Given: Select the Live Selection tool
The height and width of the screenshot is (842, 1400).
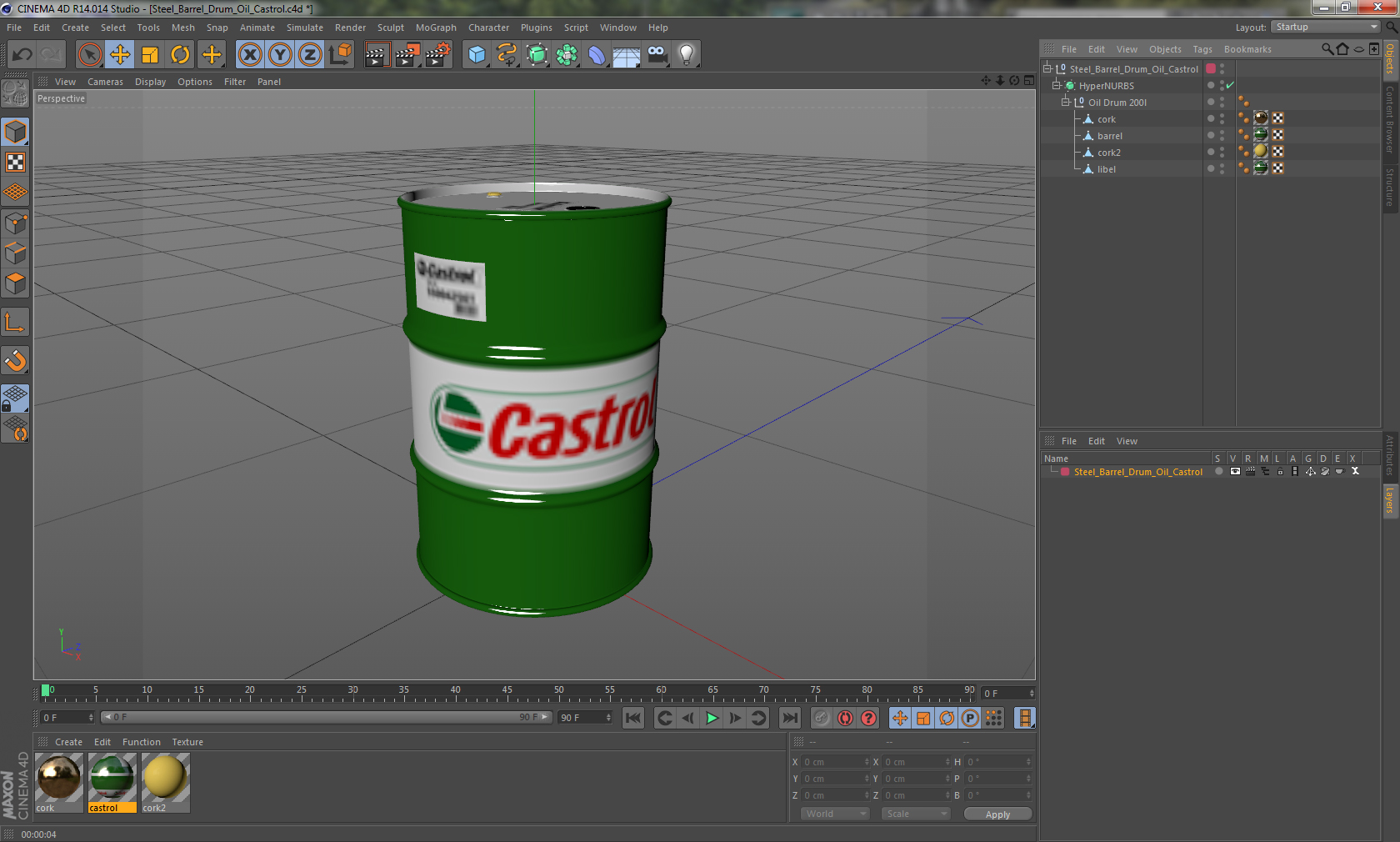Looking at the screenshot, I should point(89,55).
